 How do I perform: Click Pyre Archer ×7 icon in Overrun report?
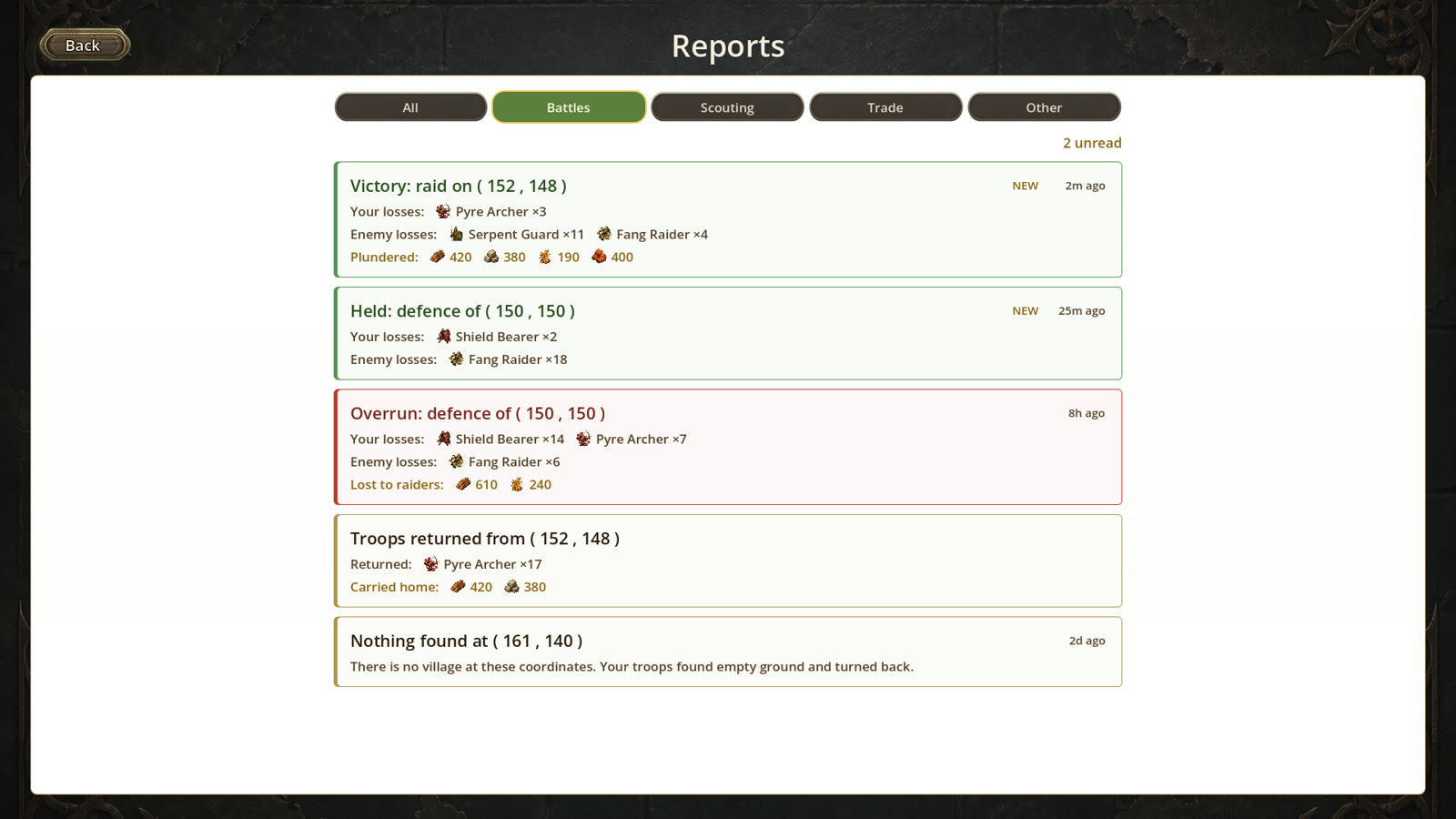point(583,439)
